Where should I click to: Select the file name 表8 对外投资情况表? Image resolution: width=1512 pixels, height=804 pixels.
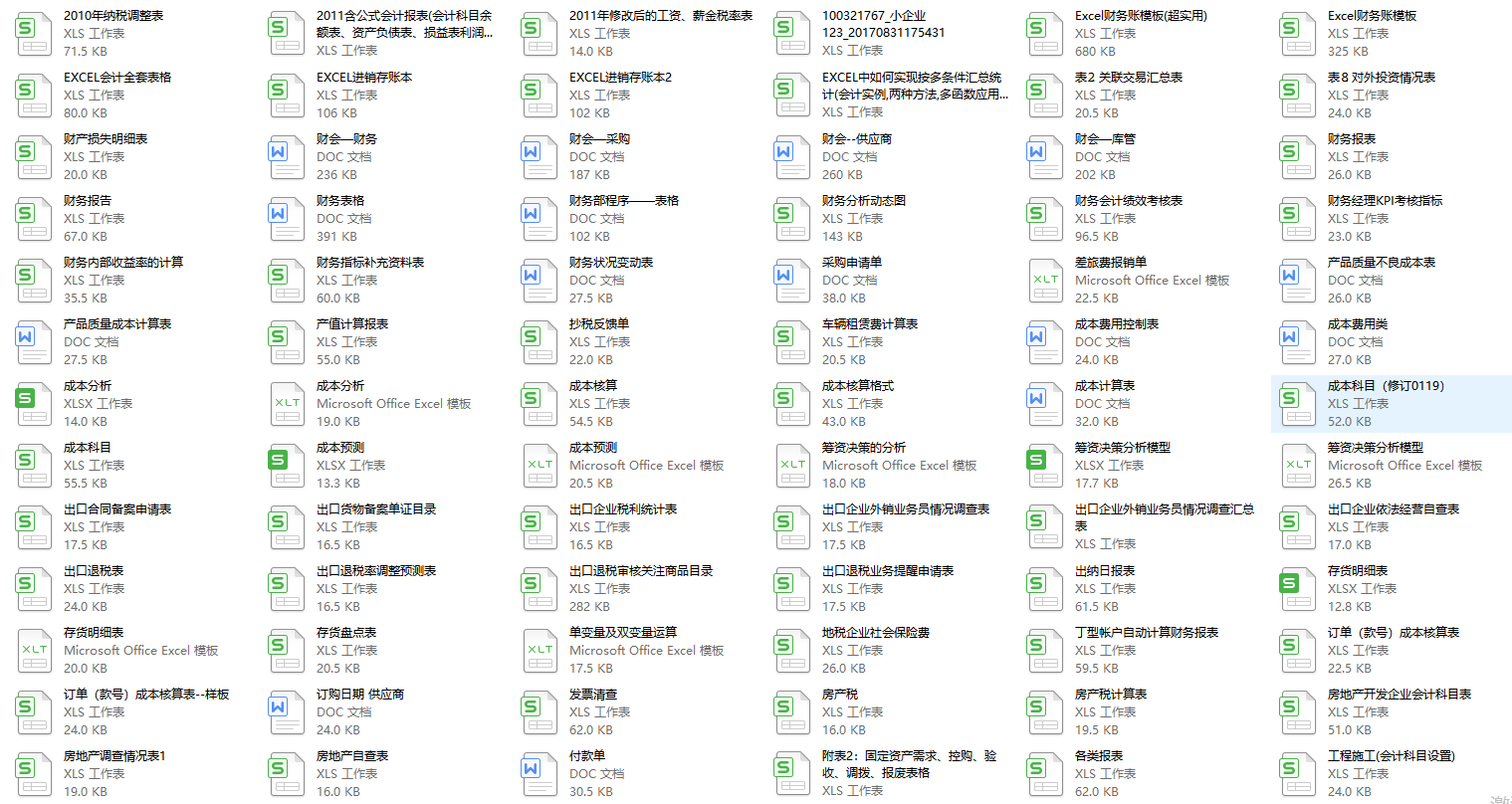pyautogui.click(x=1382, y=78)
